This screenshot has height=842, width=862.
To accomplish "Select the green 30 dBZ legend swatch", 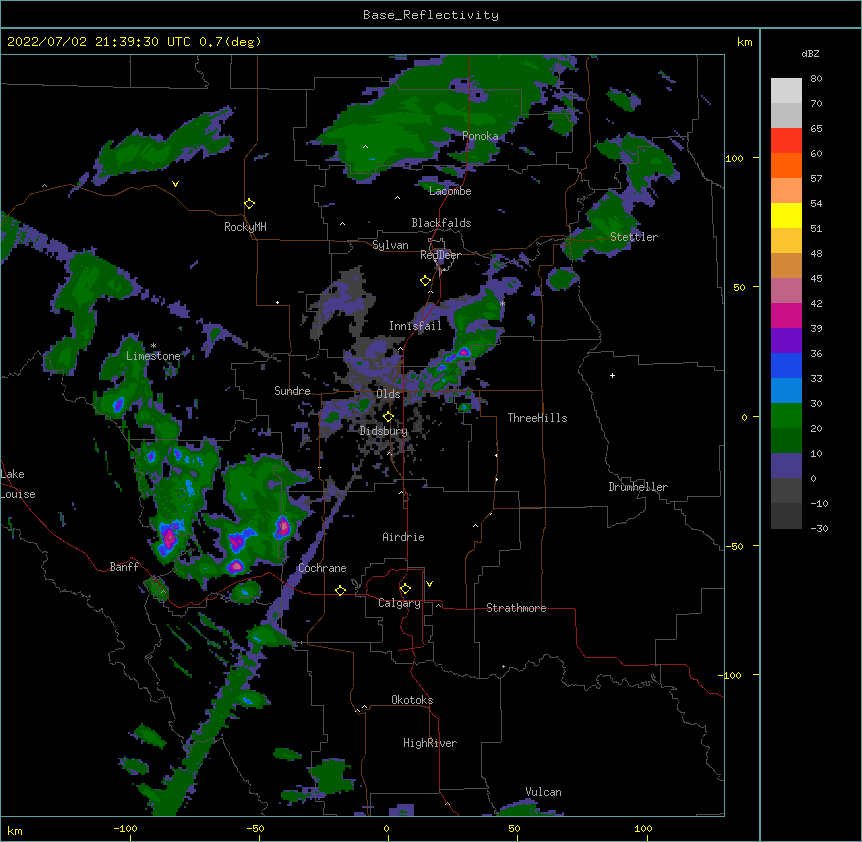I will [786, 416].
